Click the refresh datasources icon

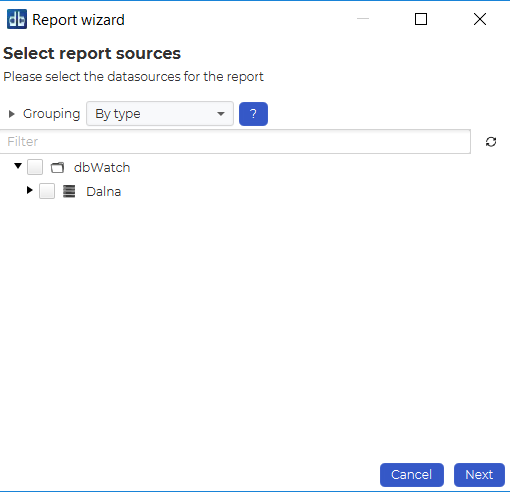(491, 142)
